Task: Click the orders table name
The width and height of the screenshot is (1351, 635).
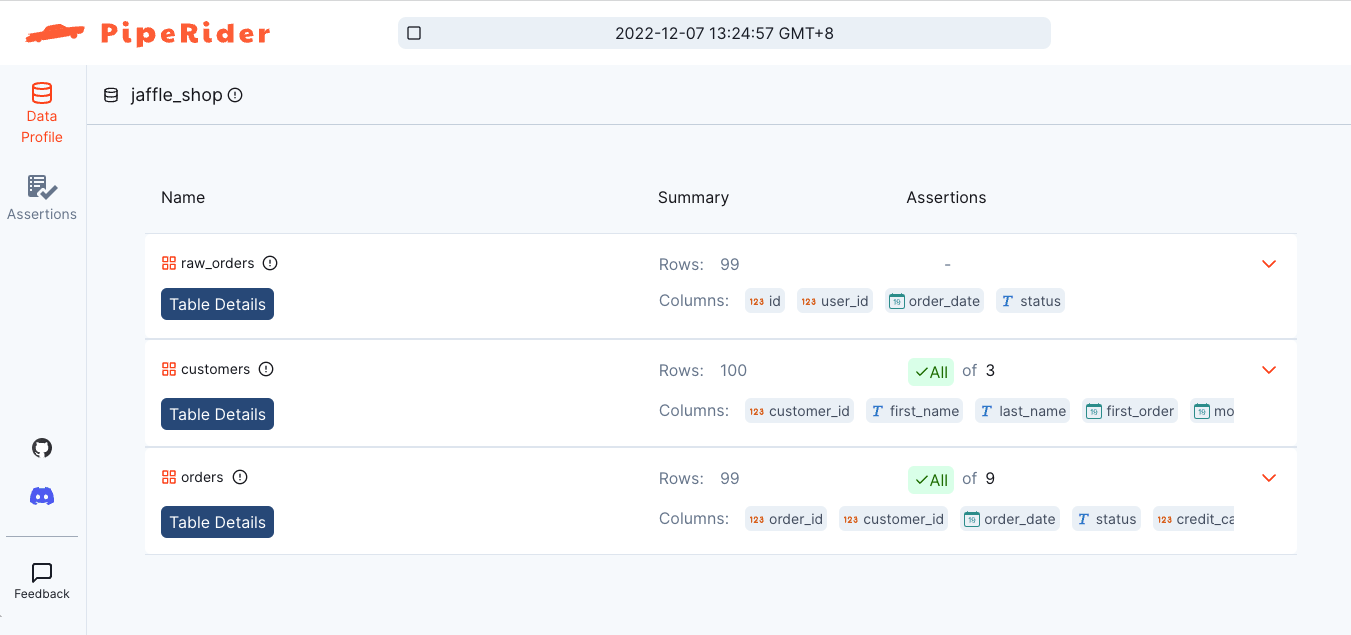Action: tap(202, 477)
